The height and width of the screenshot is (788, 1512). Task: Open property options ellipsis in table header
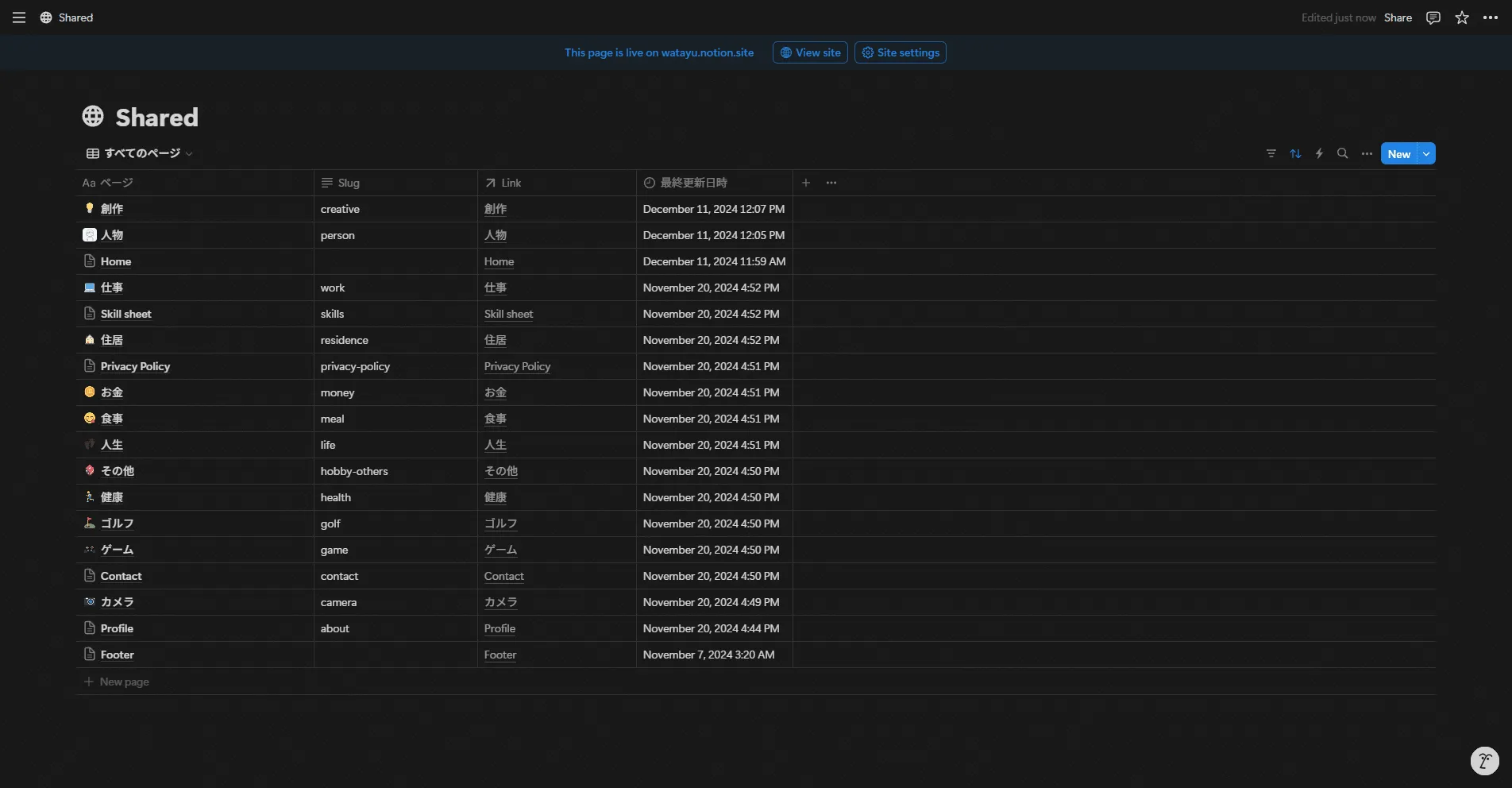(x=831, y=183)
